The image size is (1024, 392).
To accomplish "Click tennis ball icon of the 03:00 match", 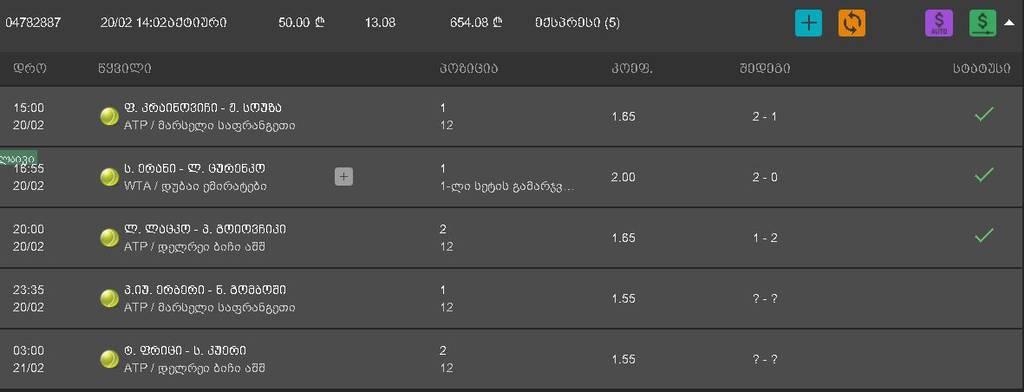I will [x=109, y=359].
